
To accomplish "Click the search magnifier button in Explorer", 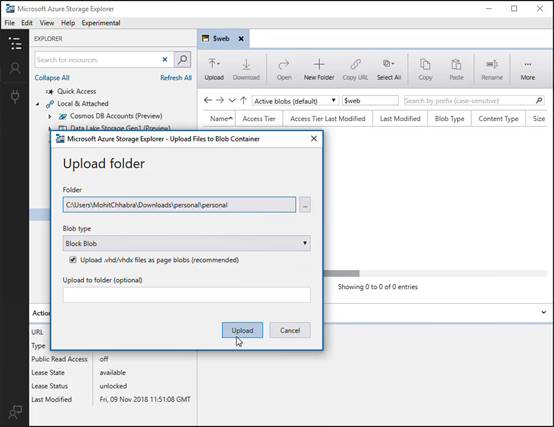I will coord(182,60).
